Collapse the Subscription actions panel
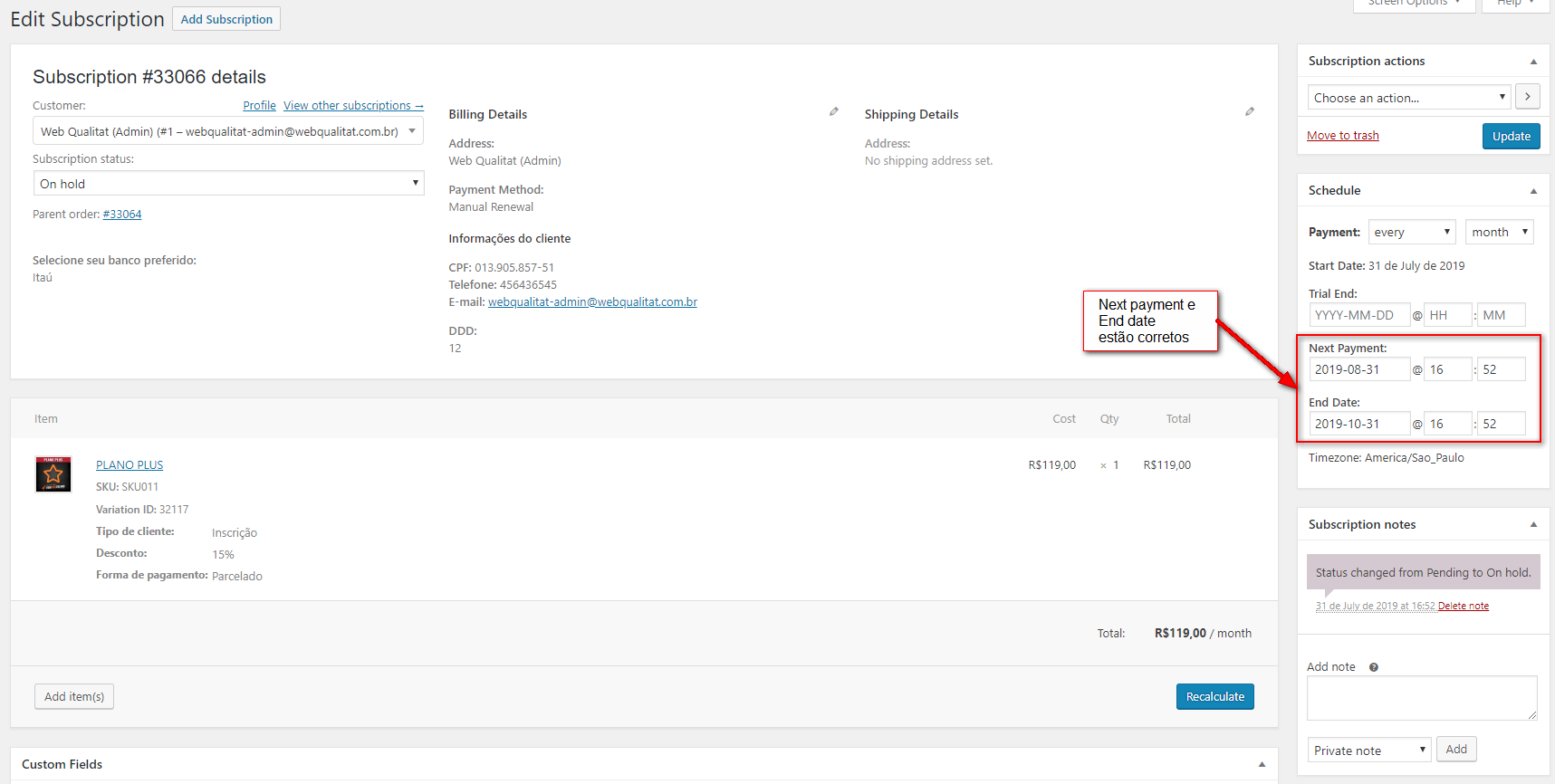Viewport: 1555px width, 784px height. tap(1533, 62)
